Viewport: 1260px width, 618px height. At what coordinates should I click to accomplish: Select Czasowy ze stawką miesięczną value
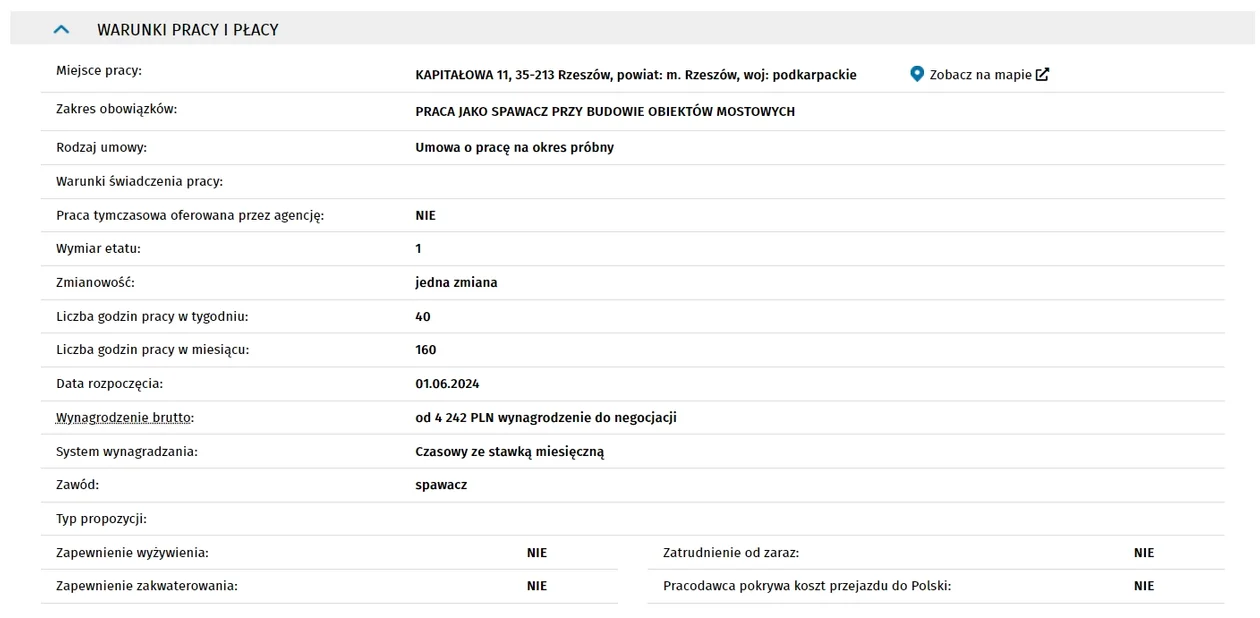point(510,452)
